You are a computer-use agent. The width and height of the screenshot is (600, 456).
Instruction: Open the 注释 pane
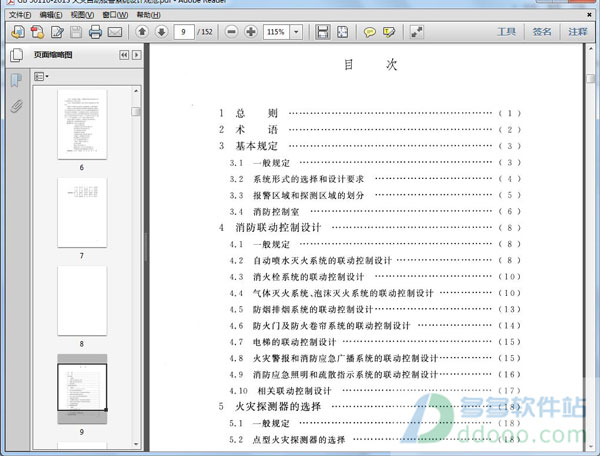pyautogui.click(x=577, y=31)
